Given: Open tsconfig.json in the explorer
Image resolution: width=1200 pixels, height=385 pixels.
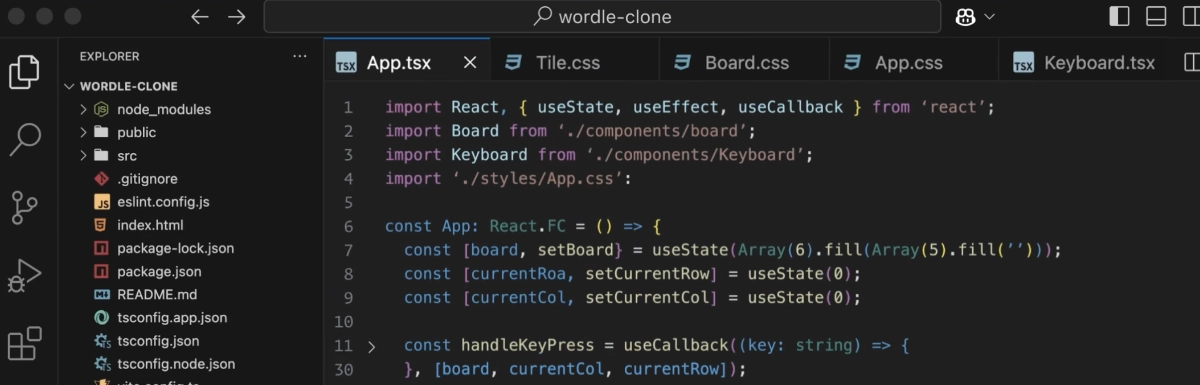Looking at the screenshot, I should pyautogui.click(x=158, y=341).
